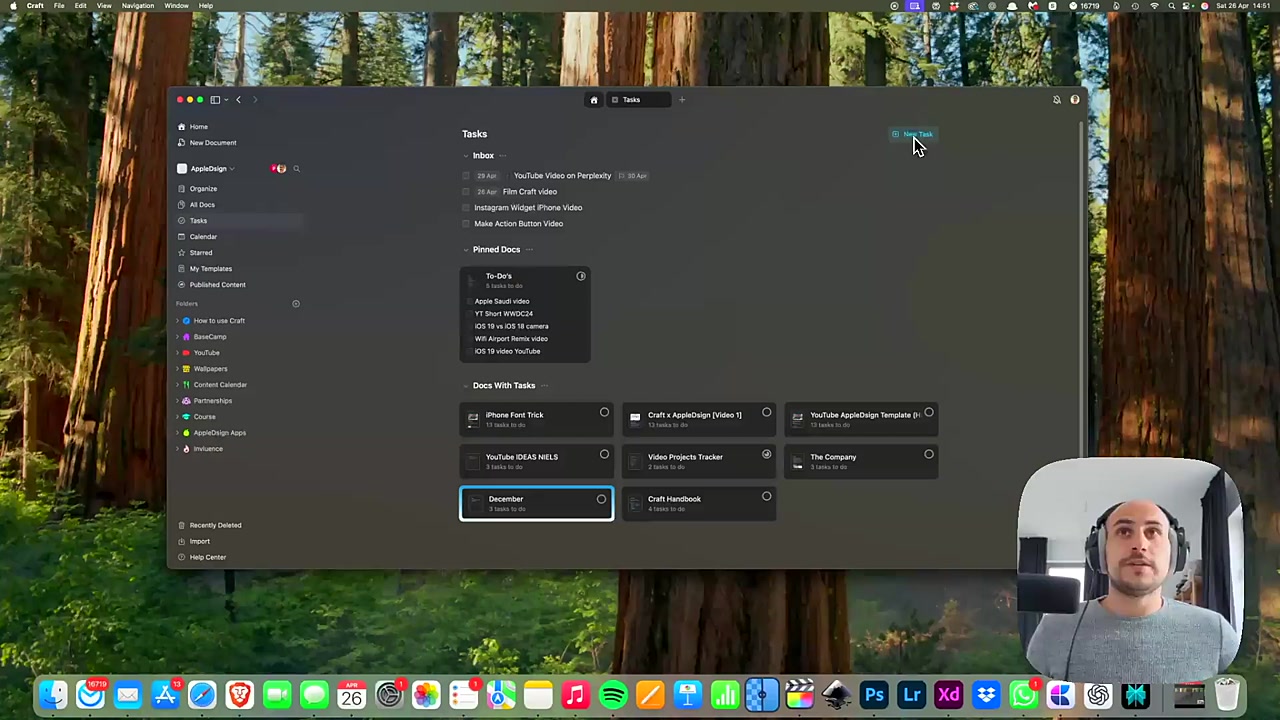Expand the Content Calendar folder
Screen dimensions: 1280x720
178,385
